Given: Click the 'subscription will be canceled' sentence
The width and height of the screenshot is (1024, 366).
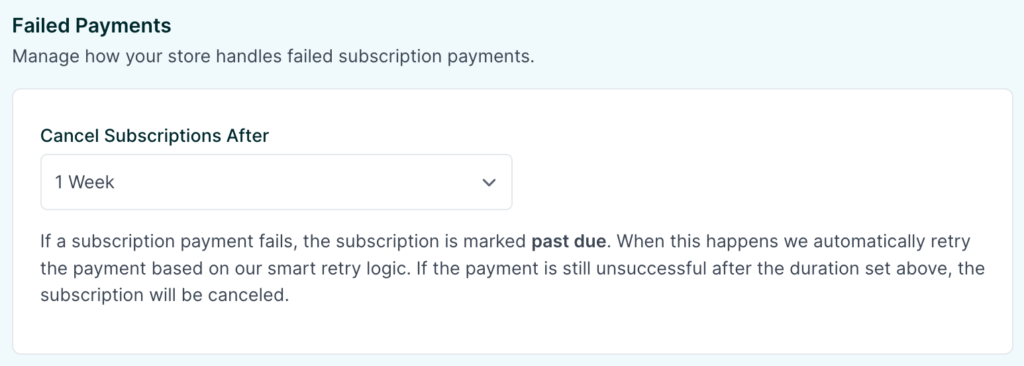Looking at the screenshot, I should 164,295.
